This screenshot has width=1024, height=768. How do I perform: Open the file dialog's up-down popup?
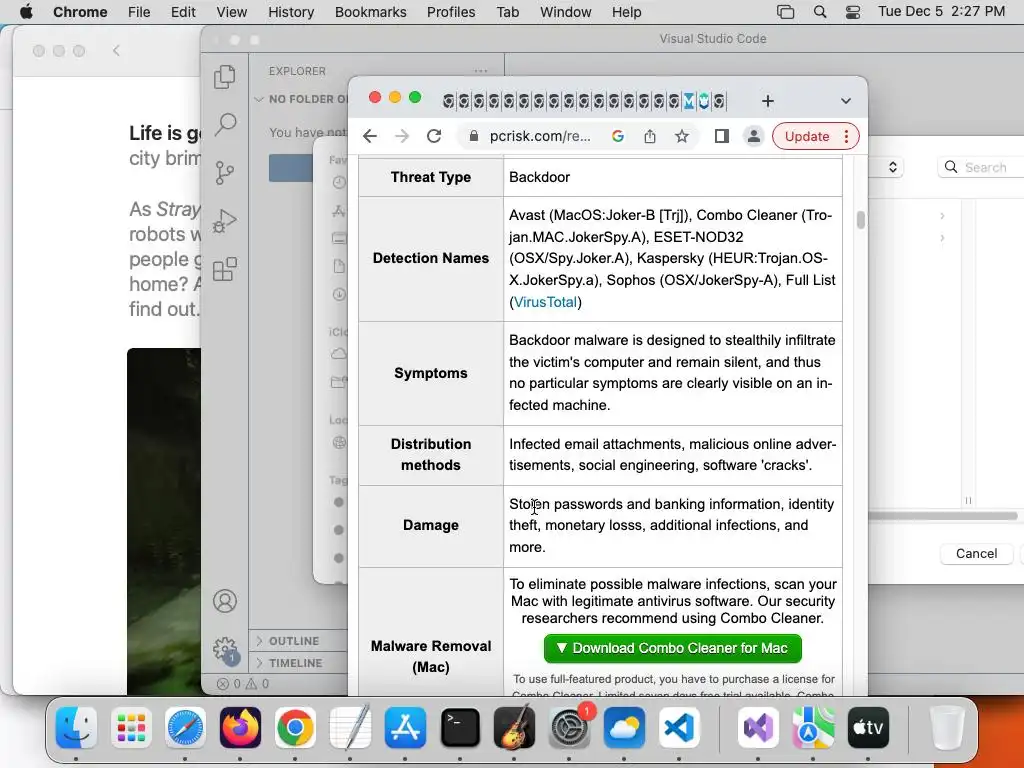pyautogui.click(x=892, y=167)
